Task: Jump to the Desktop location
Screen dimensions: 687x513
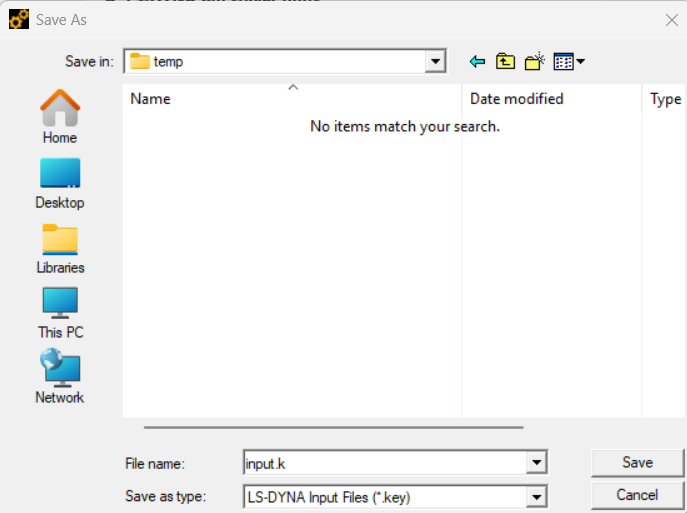Action: coord(60,183)
